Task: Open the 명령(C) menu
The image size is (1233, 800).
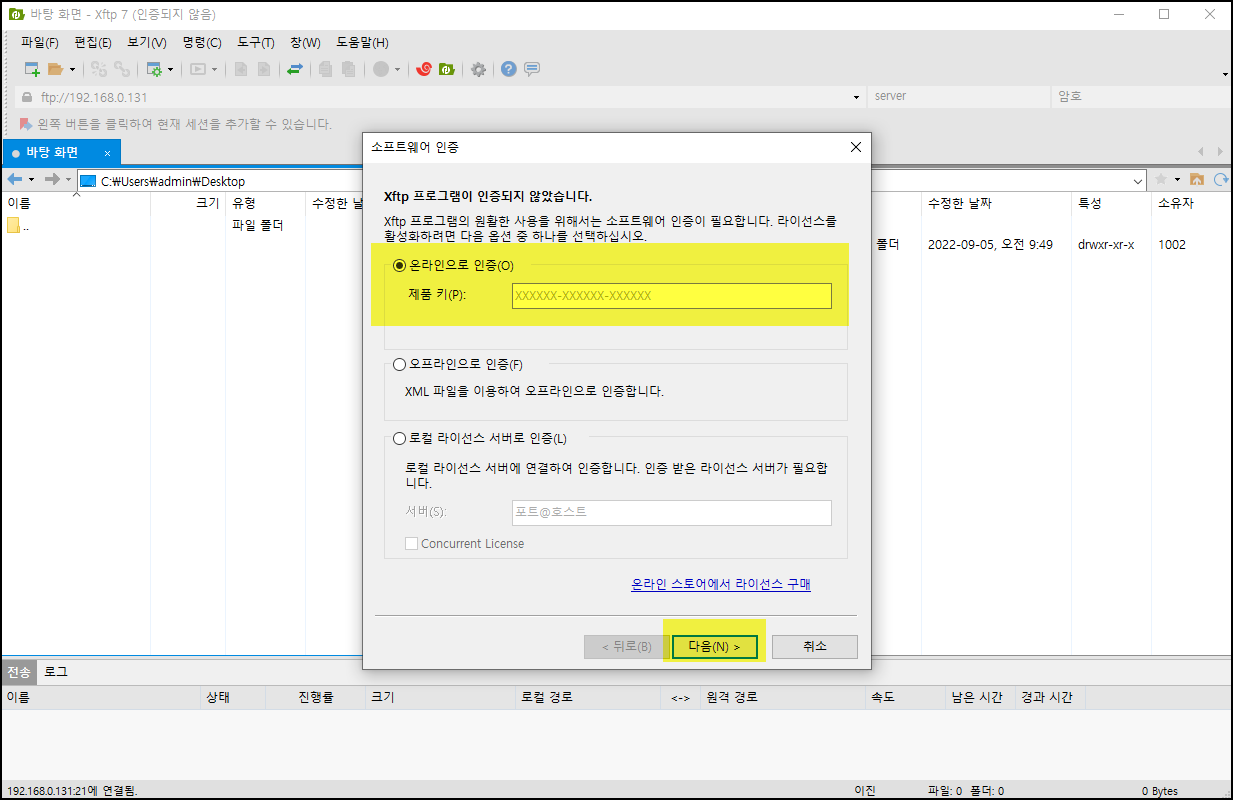Action: (x=202, y=43)
